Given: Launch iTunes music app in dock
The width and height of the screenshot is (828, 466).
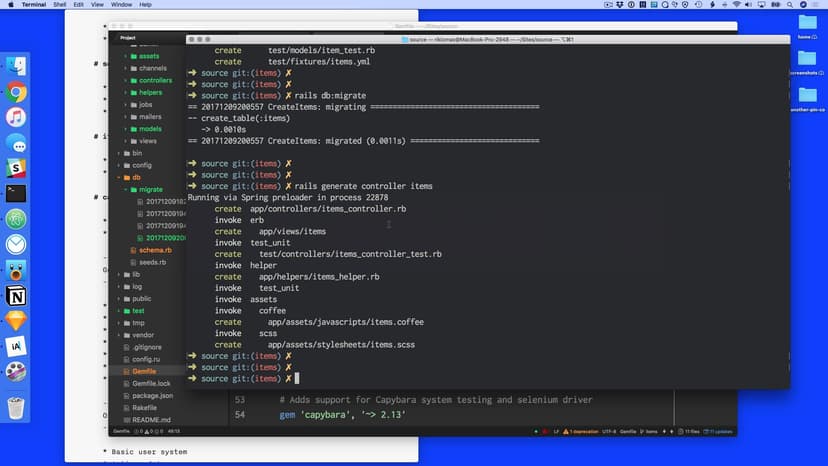Looking at the screenshot, I should point(16,117).
